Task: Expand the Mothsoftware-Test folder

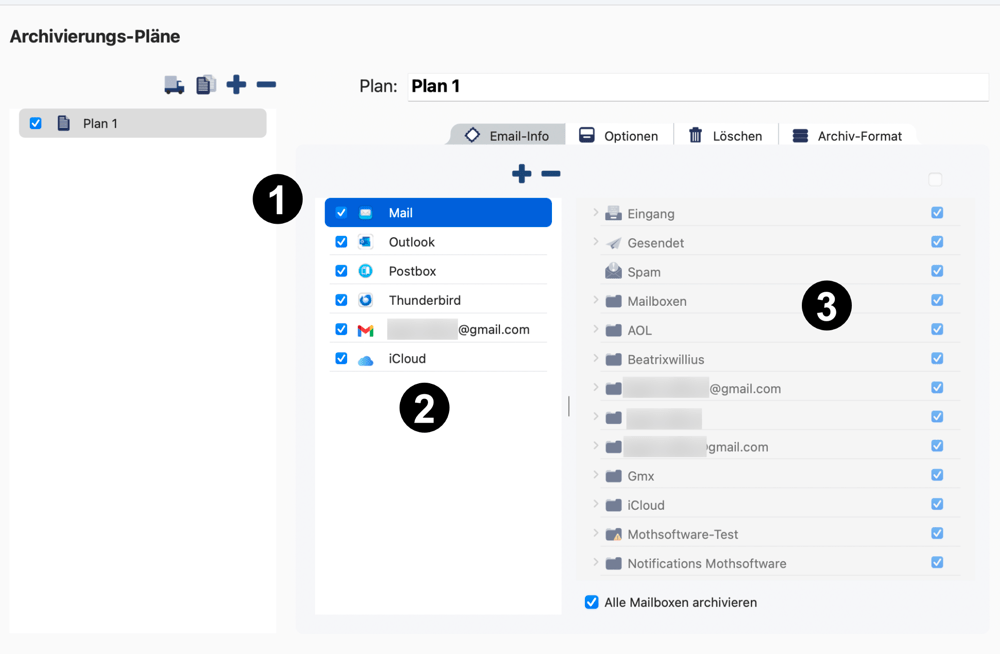Action: tap(596, 534)
